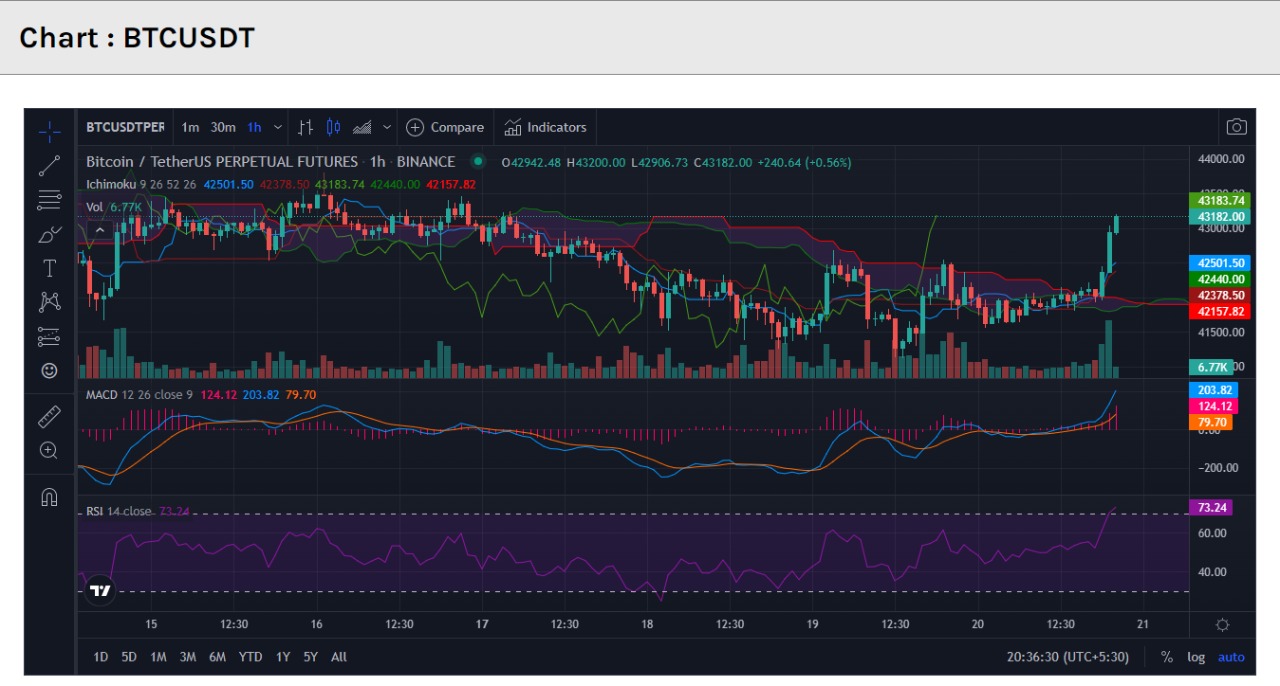
Task: Set date range to 6M
Action: click(x=217, y=657)
